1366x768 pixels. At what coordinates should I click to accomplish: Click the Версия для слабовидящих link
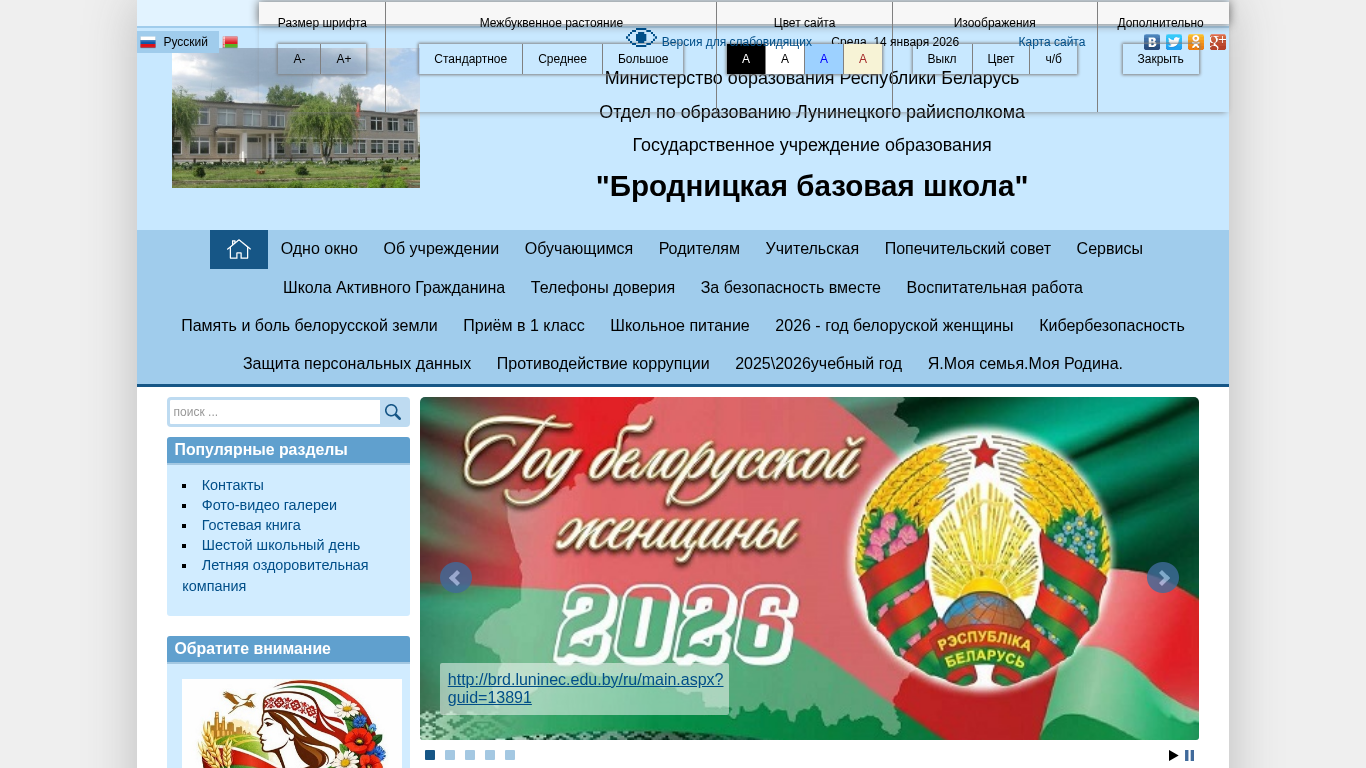[737, 42]
